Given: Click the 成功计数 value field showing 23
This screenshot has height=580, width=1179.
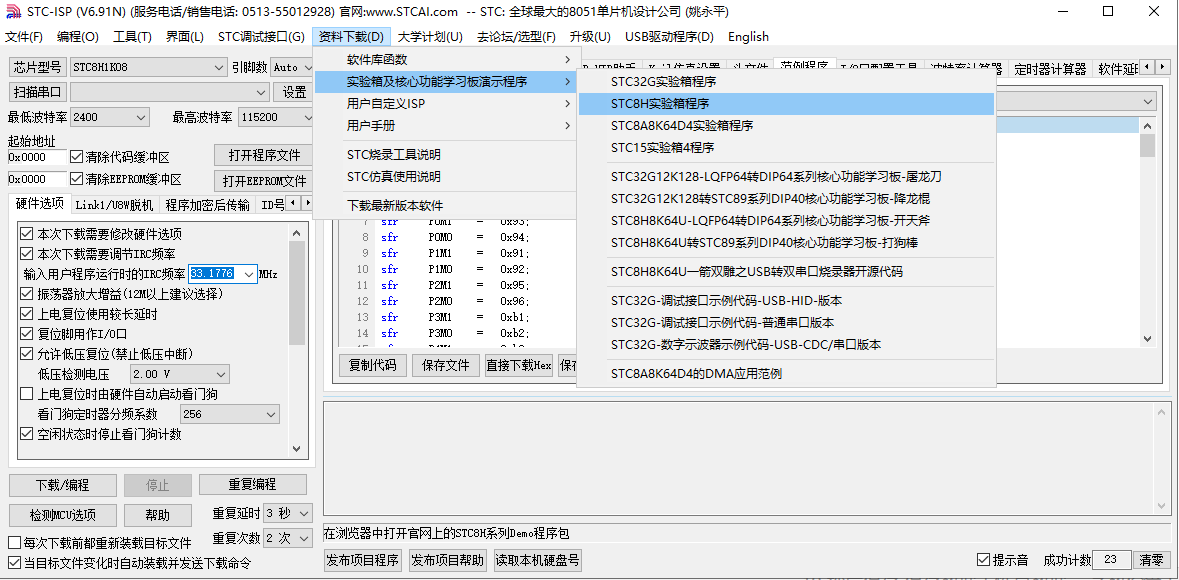Looking at the screenshot, I should pos(1110,560).
